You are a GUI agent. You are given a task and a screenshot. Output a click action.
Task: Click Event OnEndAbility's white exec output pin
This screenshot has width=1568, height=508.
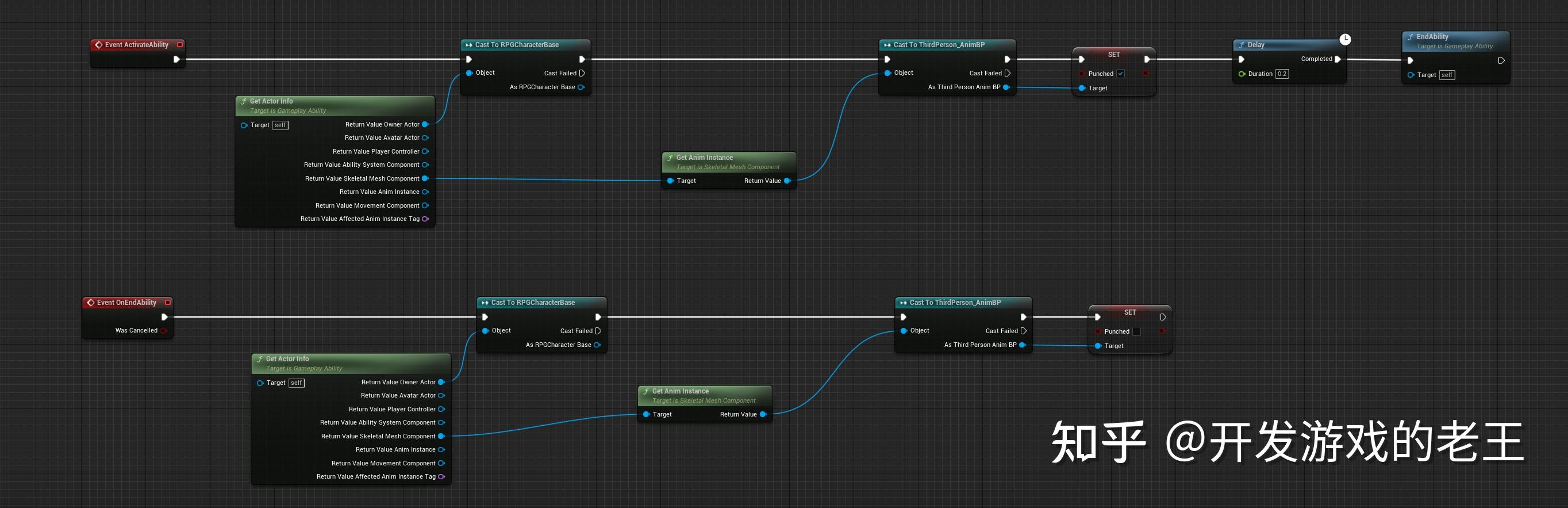[x=164, y=317]
